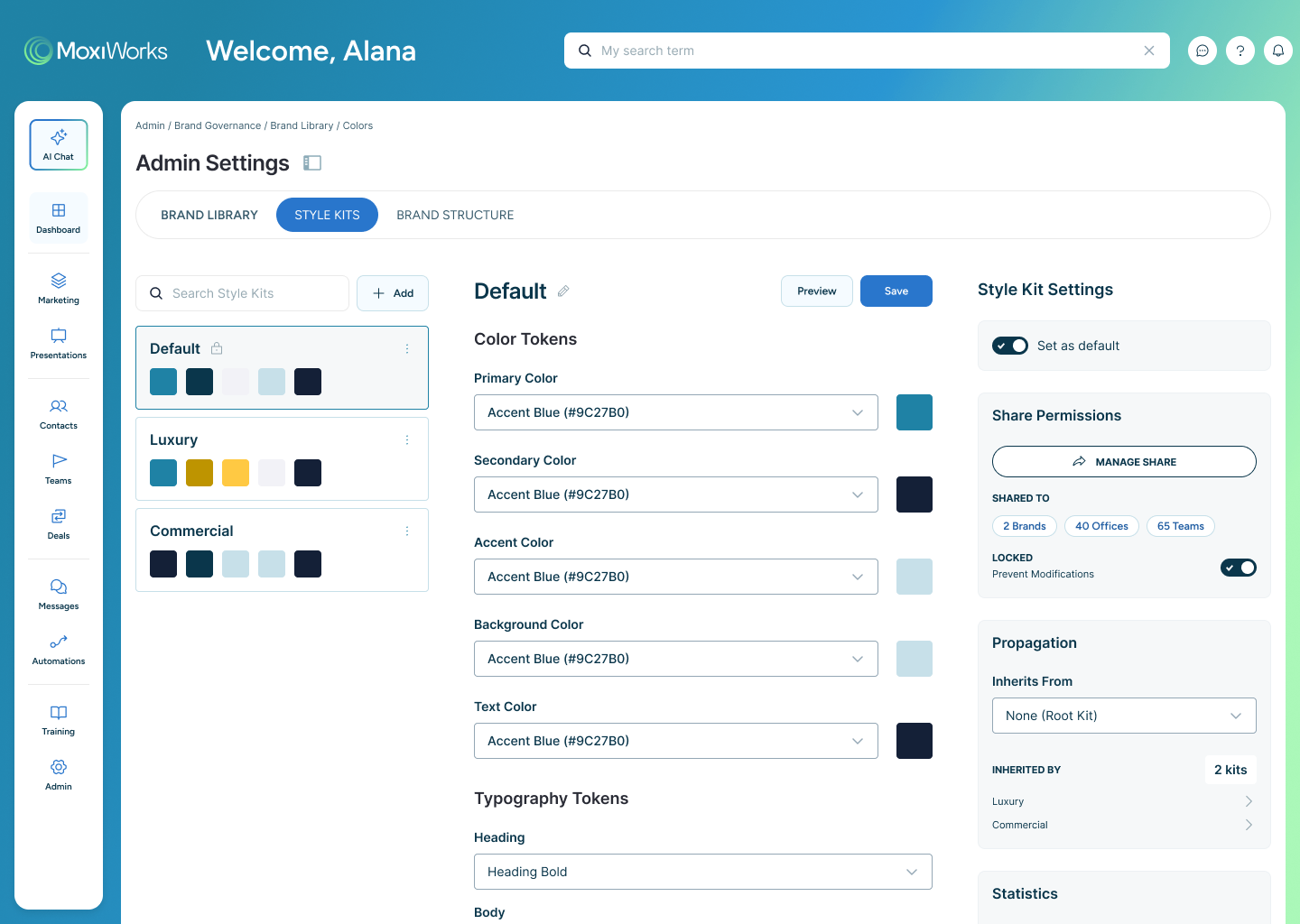The height and width of the screenshot is (924, 1300).
Task: Click the Preview button
Action: coord(817,291)
